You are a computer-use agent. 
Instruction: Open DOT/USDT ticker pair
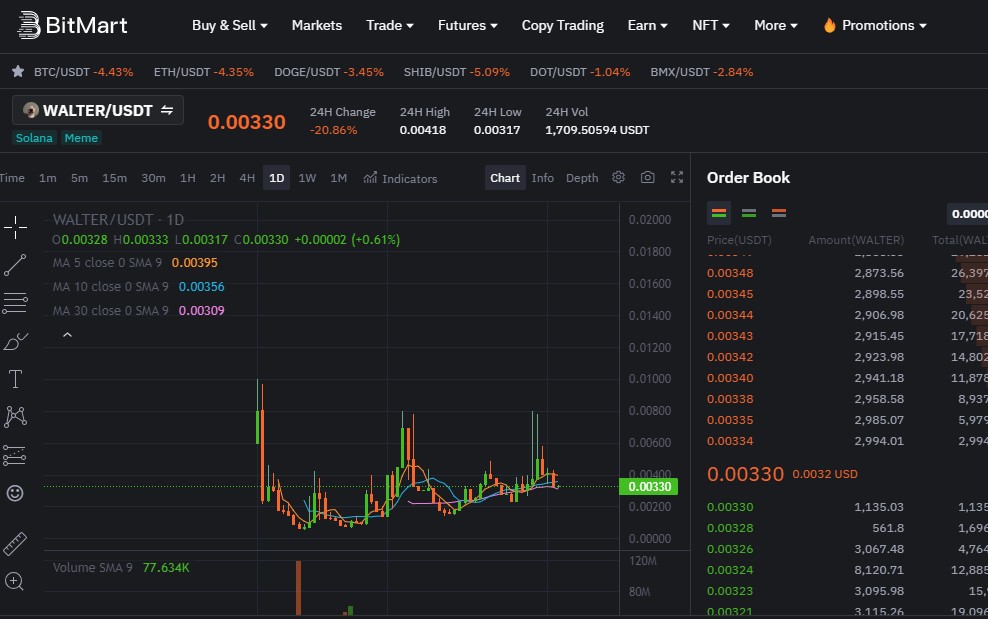pyautogui.click(x=580, y=72)
